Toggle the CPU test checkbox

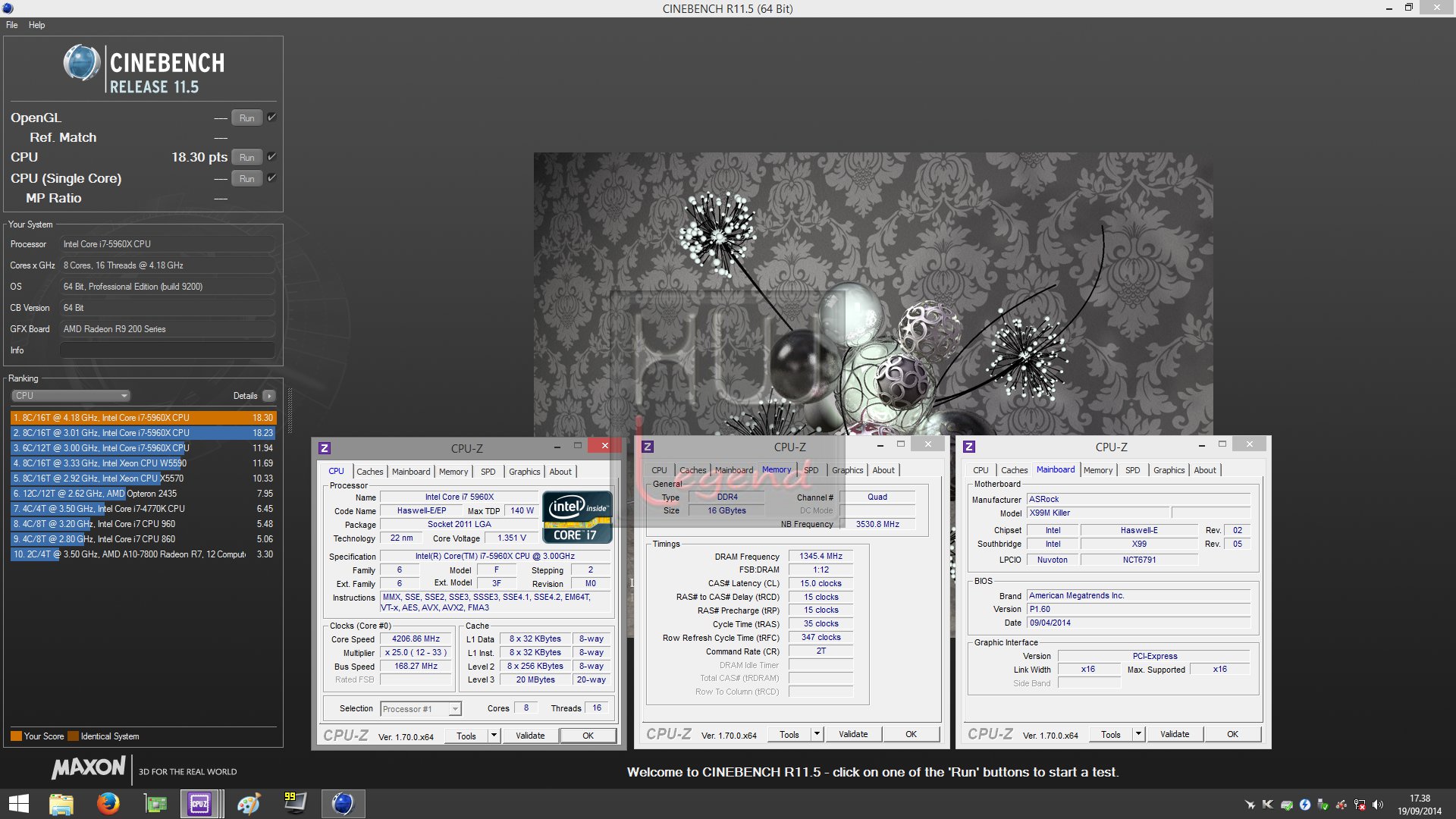(x=271, y=157)
